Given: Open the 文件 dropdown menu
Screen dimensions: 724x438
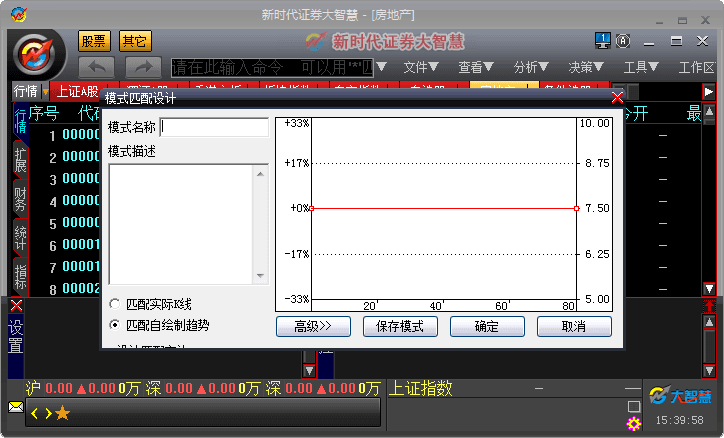Looking at the screenshot, I should [421, 67].
